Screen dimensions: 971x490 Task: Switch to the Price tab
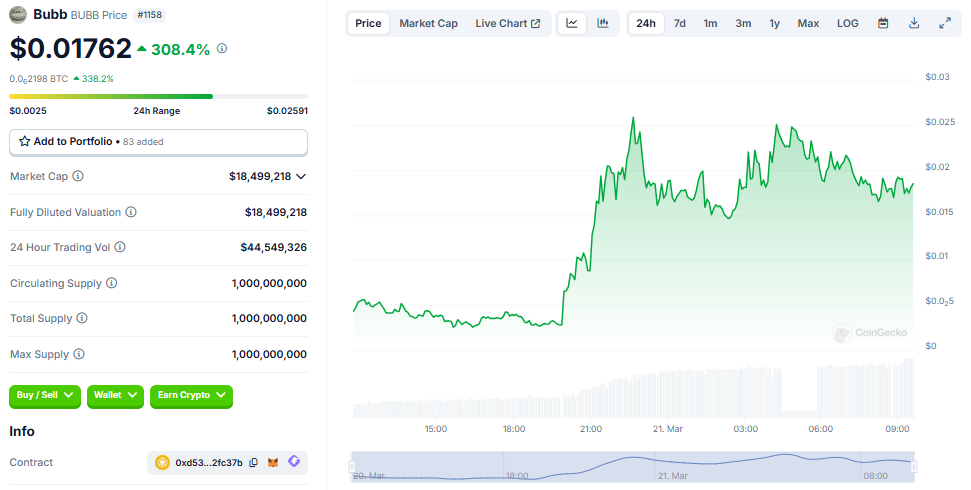coord(368,24)
